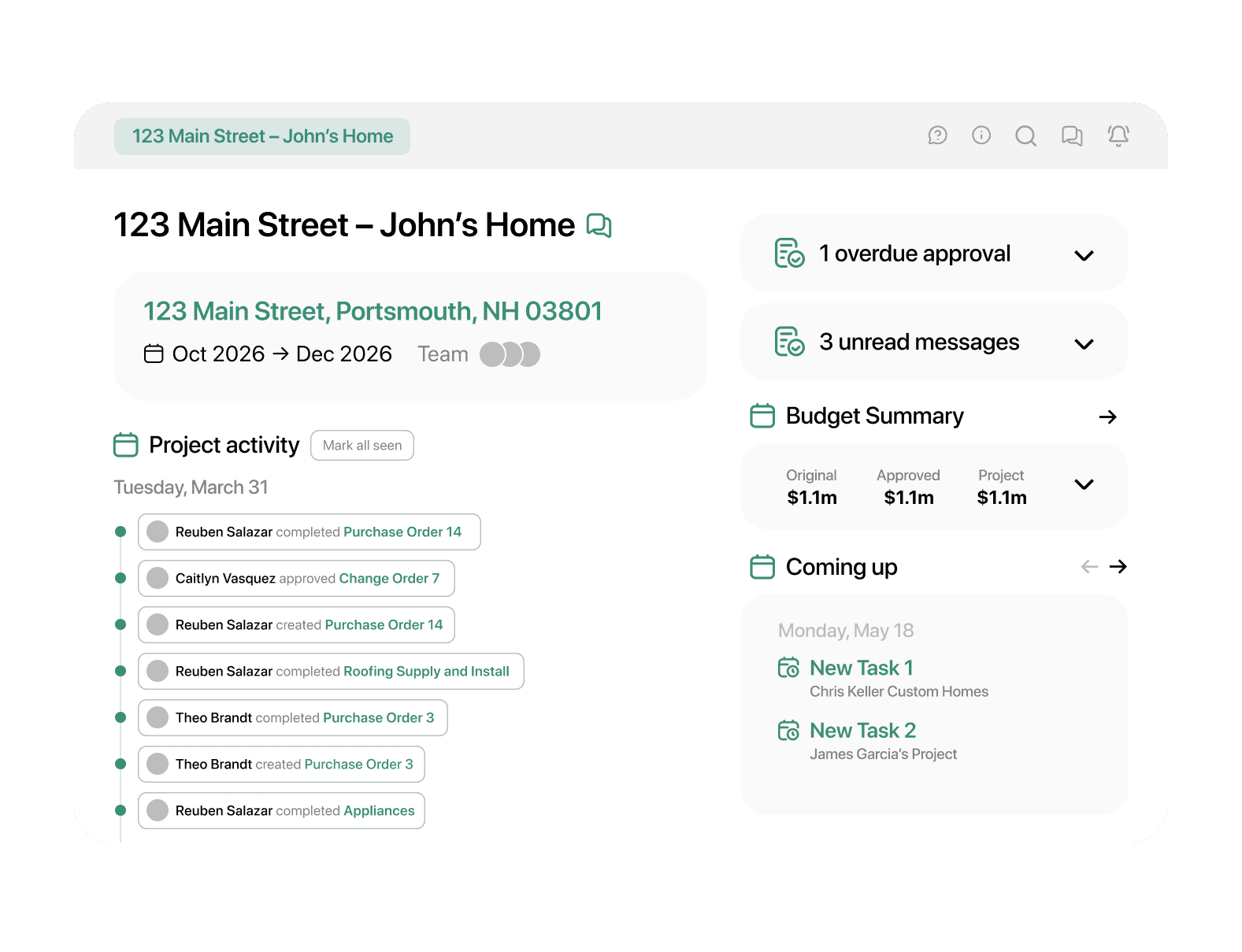
Task: Click Theo Brandt avatar on created Purchase Order 3
Action: (158, 764)
